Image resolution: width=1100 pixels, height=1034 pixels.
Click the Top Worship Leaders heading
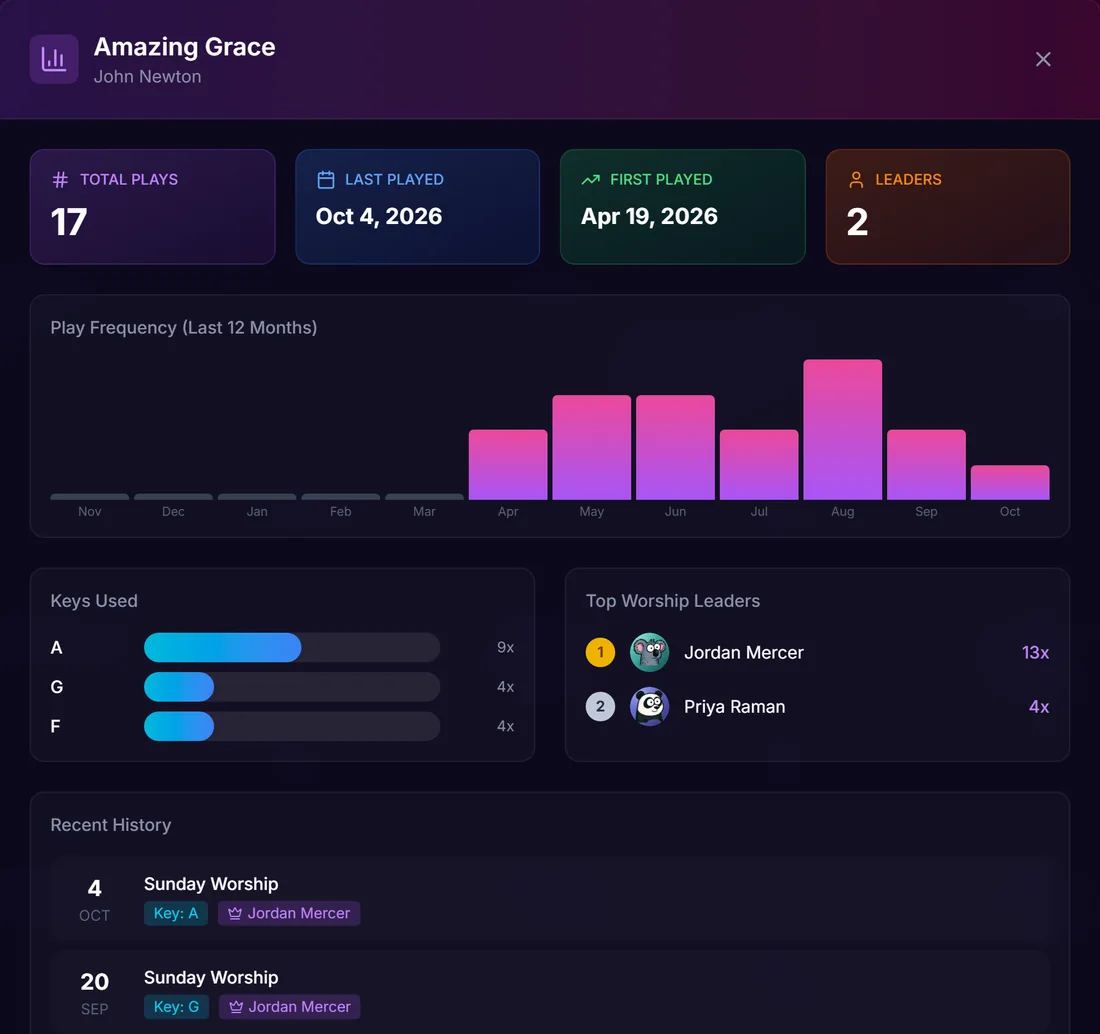pyautogui.click(x=673, y=601)
